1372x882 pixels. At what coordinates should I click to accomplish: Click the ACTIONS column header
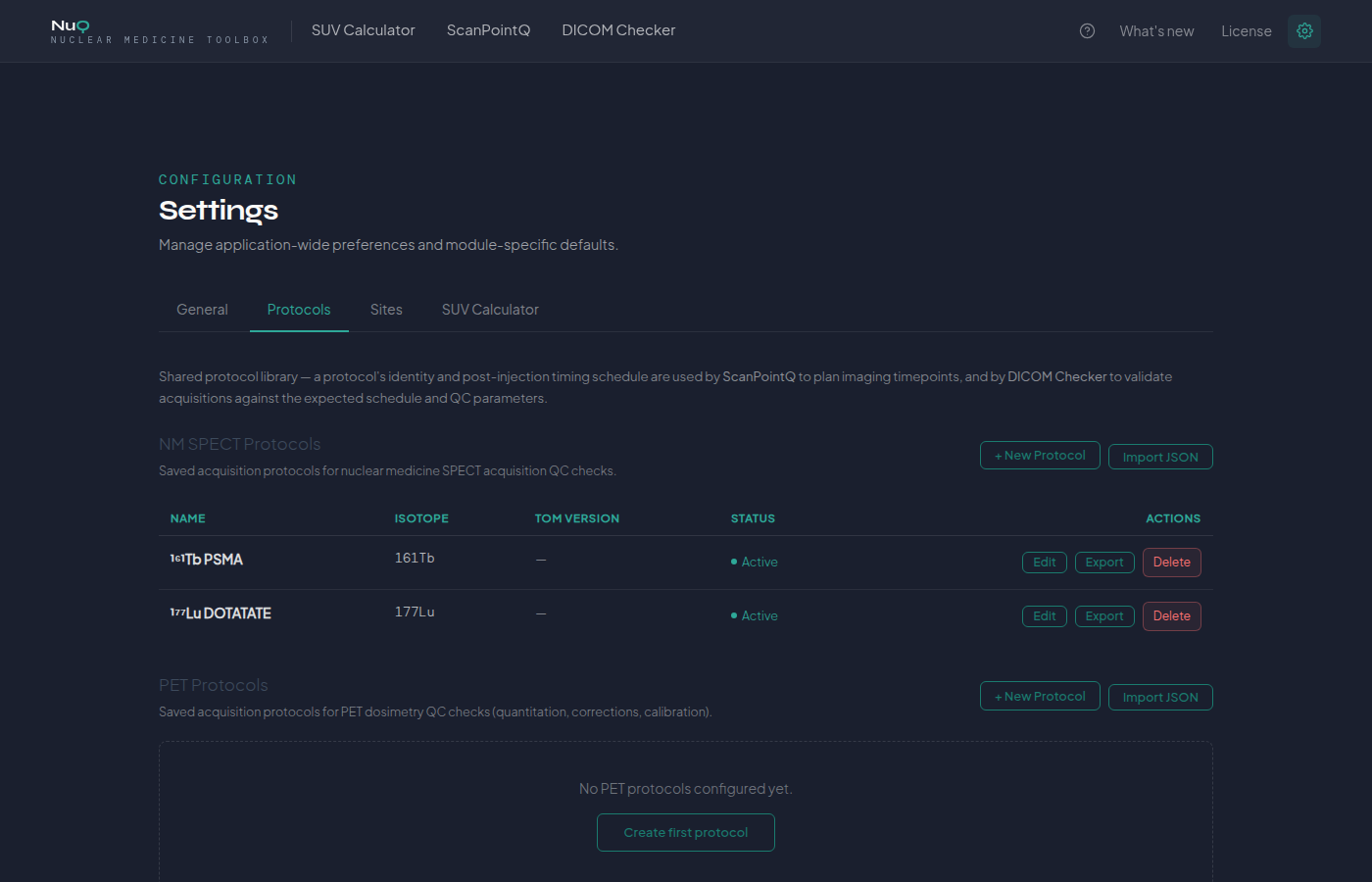1173,518
